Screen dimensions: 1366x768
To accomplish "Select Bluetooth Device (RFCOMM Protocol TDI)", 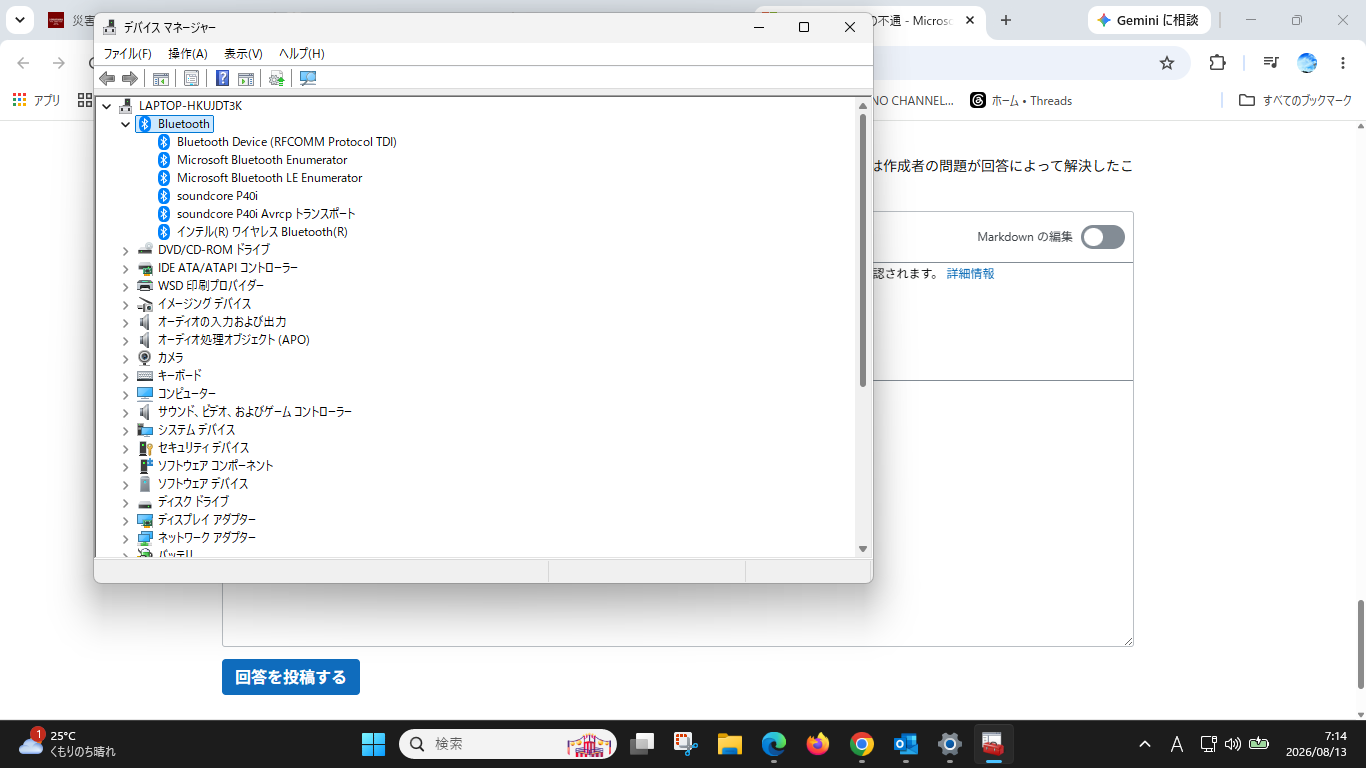I will tap(286, 142).
